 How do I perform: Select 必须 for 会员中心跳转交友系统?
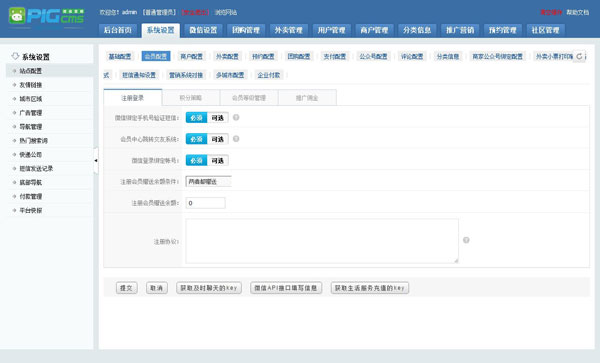click(196, 139)
